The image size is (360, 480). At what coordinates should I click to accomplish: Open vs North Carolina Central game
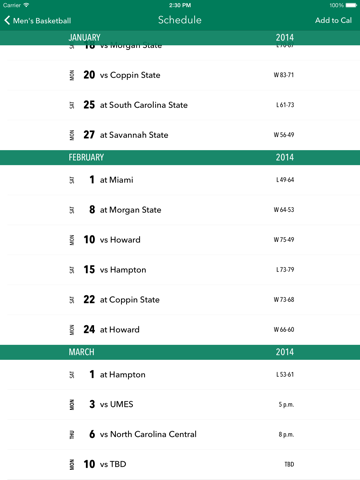pos(180,434)
